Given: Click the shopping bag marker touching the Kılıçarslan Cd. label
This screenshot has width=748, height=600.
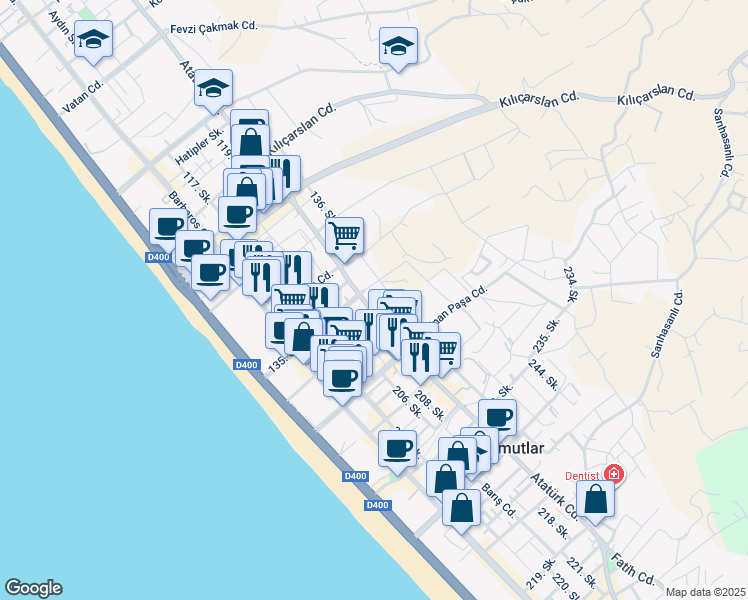Looking at the screenshot, I should 250,141.
